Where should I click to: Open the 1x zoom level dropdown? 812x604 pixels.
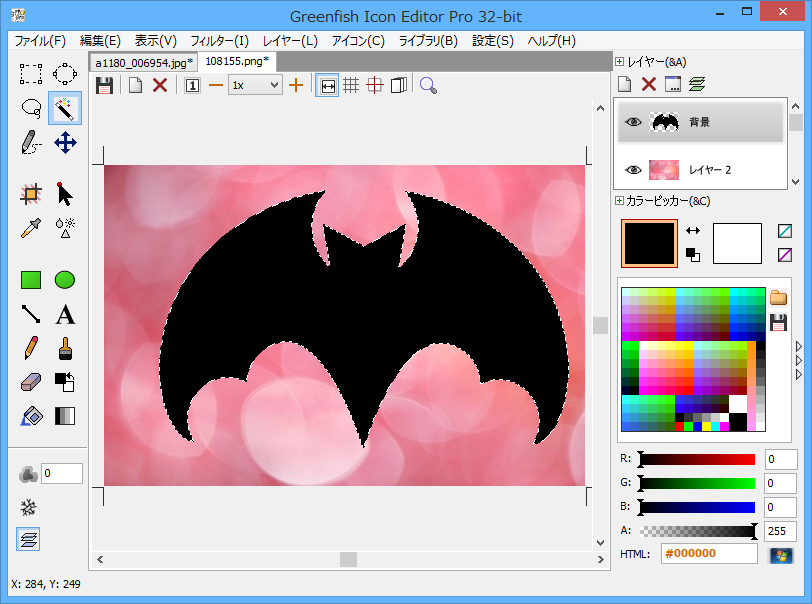[255, 85]
